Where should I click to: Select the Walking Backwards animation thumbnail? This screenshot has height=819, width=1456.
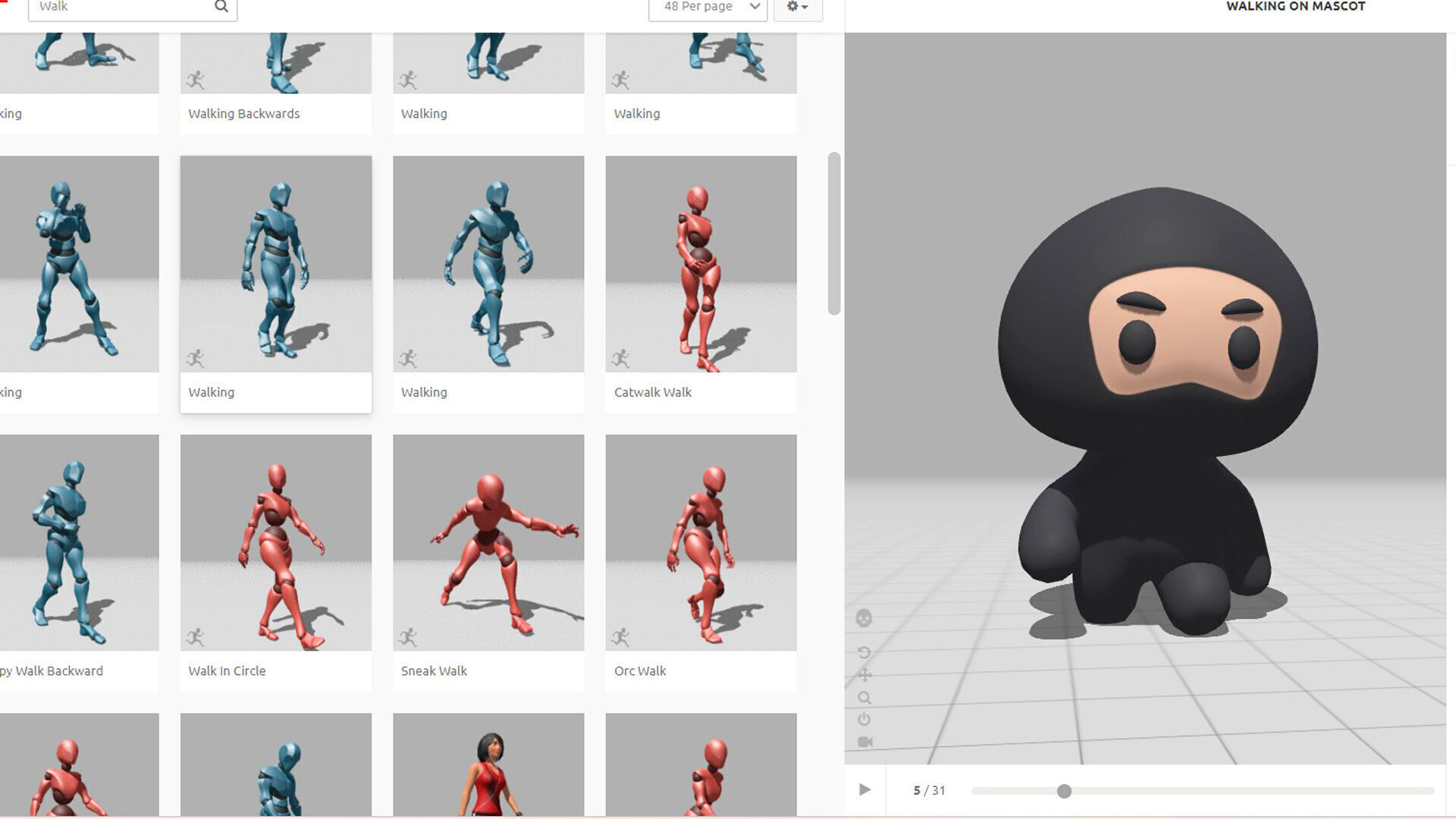click(x=276, y=63)
